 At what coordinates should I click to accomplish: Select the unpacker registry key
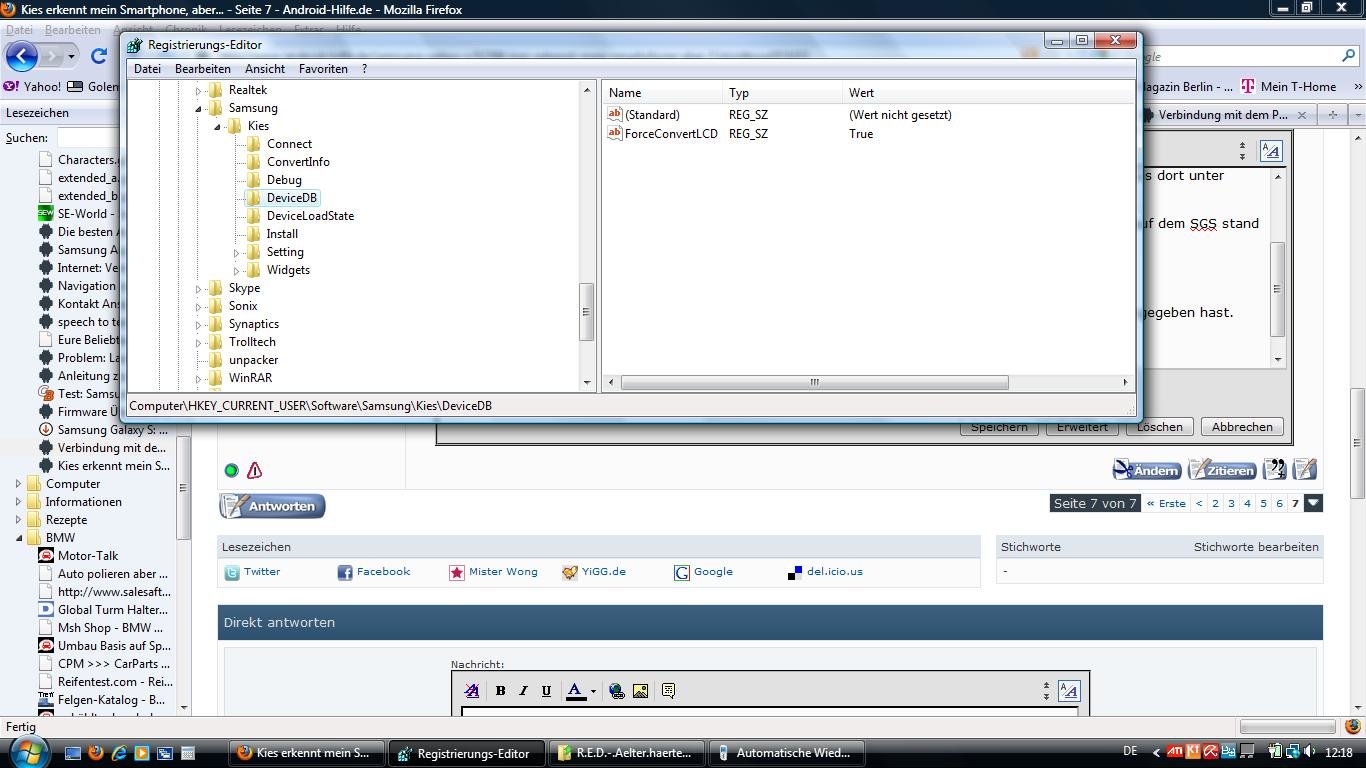point(253,360)
